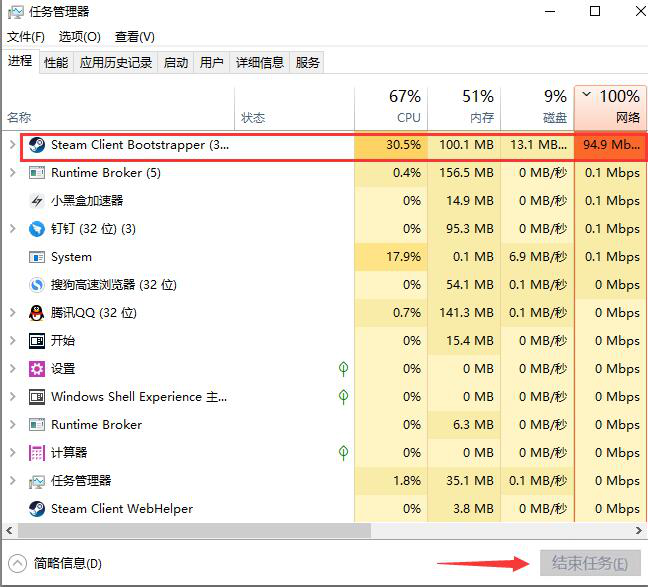Sort by the 内存 column header
648x587 pixels.
pyautogui.click(x=464, y=107)
